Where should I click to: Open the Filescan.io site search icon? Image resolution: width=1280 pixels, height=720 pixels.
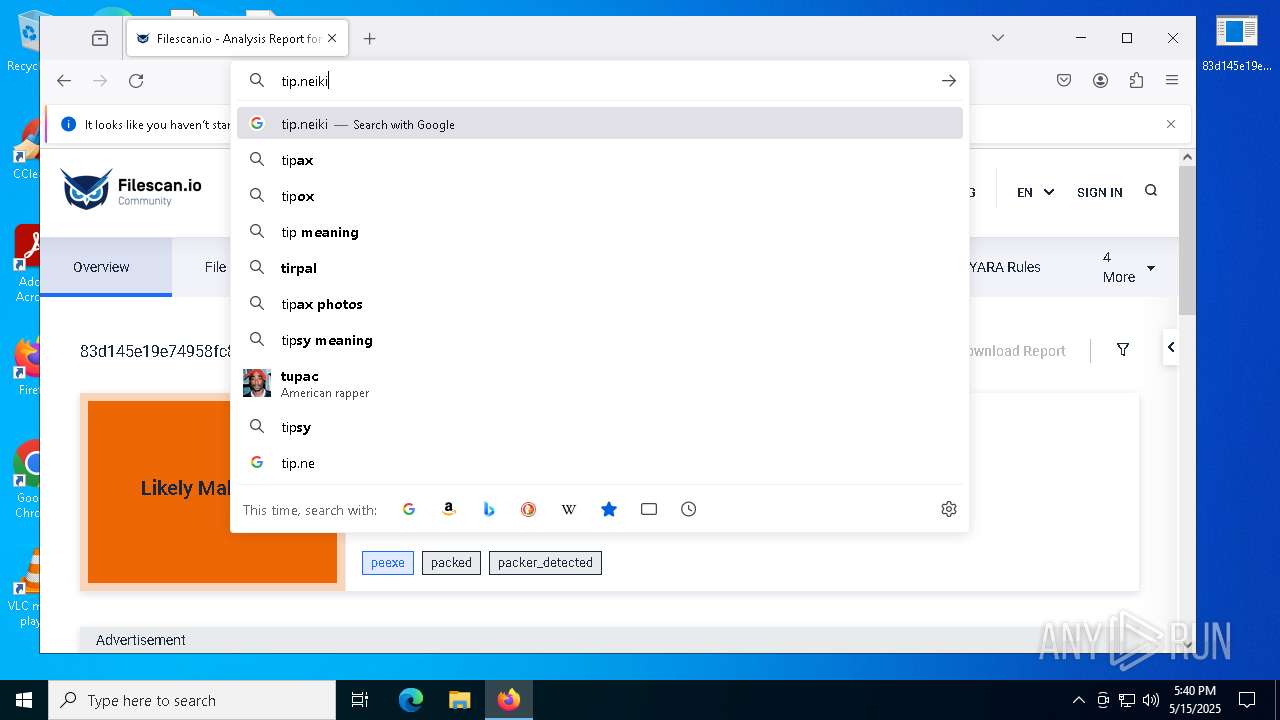pyautogui.click(x=1151, y=191)
